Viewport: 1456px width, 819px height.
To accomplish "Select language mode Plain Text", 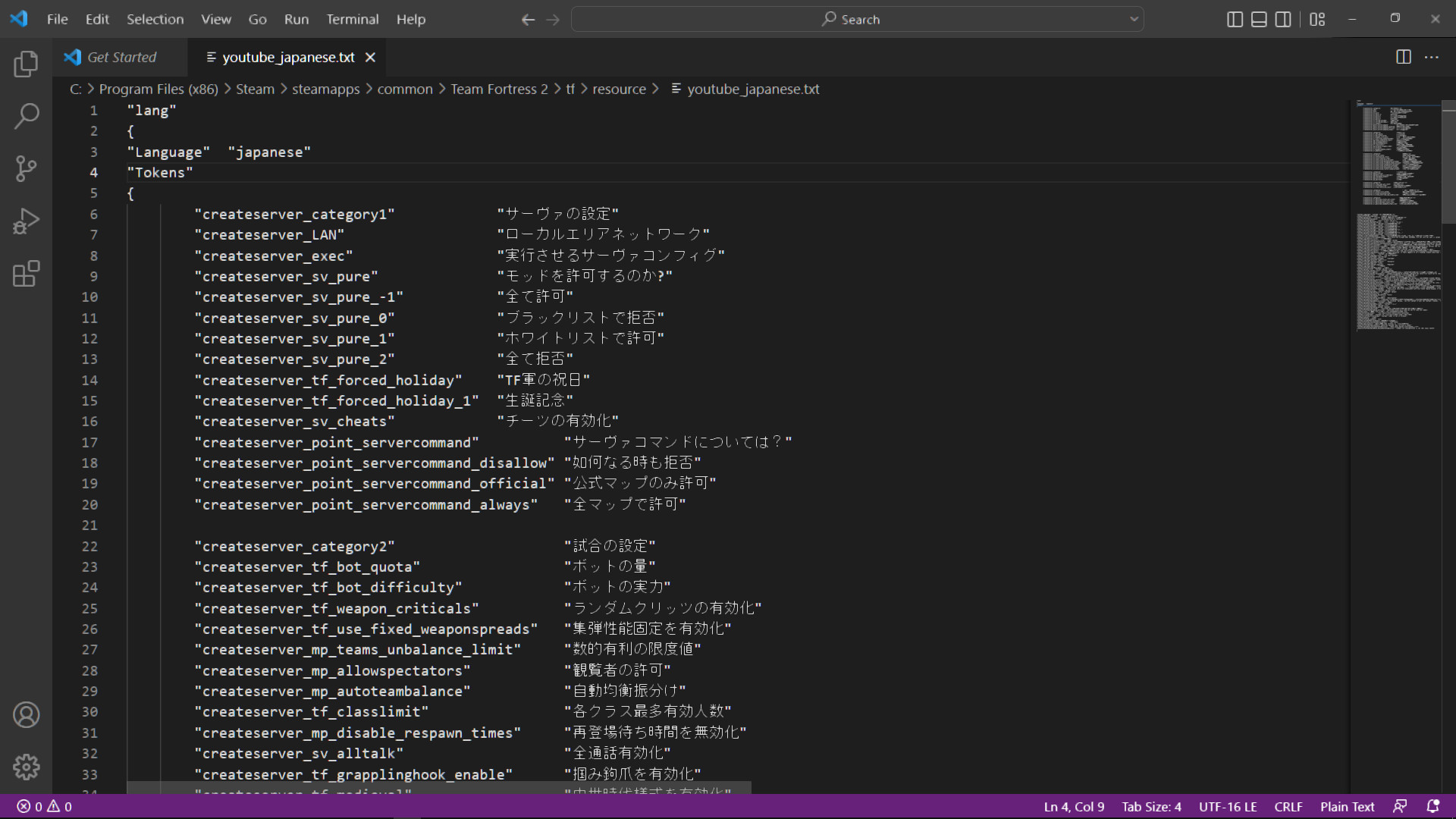I will click(x=1347, y=807).
